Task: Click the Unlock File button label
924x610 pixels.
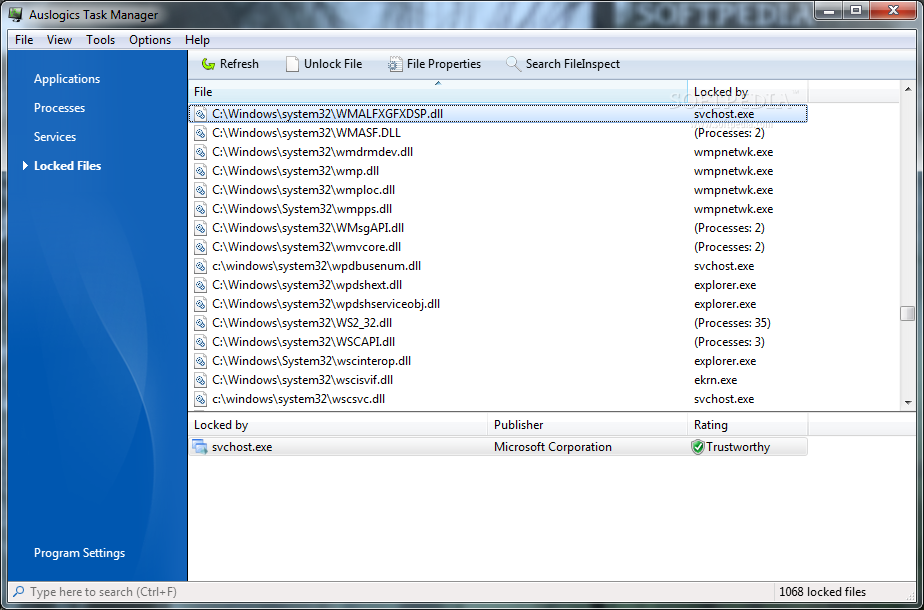Action: 333,64
